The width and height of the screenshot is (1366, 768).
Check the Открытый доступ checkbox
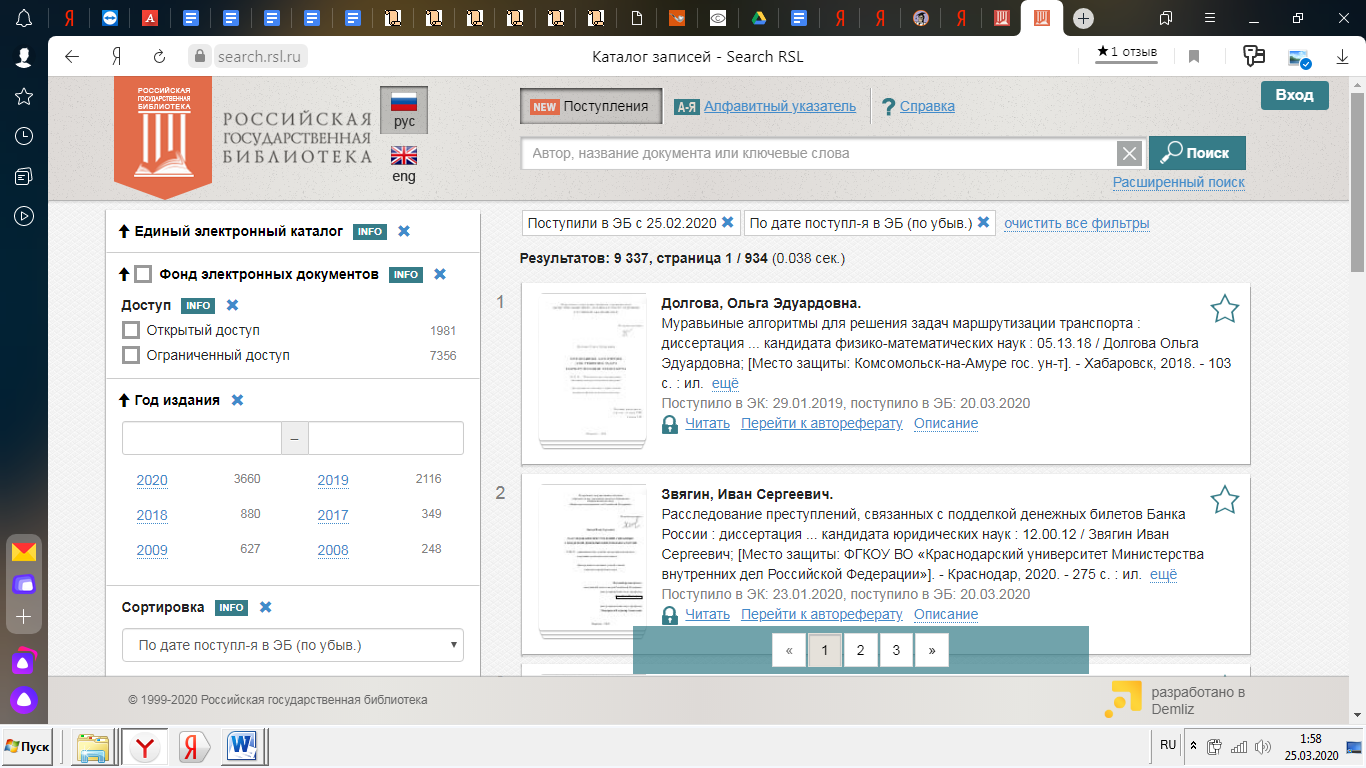point(131,330)
